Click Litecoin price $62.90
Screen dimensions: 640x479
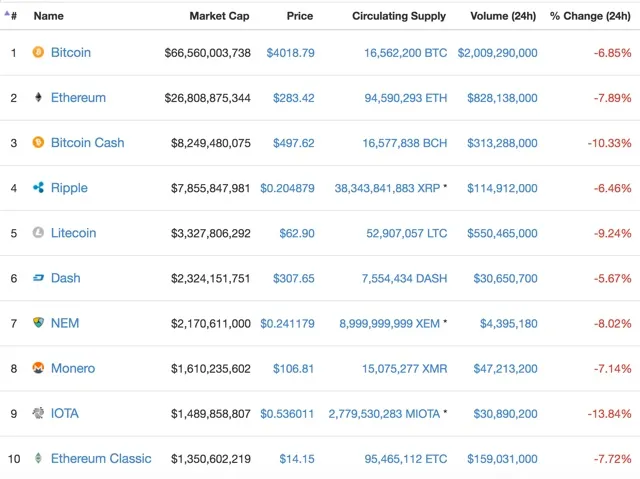[x=297, y=233]
